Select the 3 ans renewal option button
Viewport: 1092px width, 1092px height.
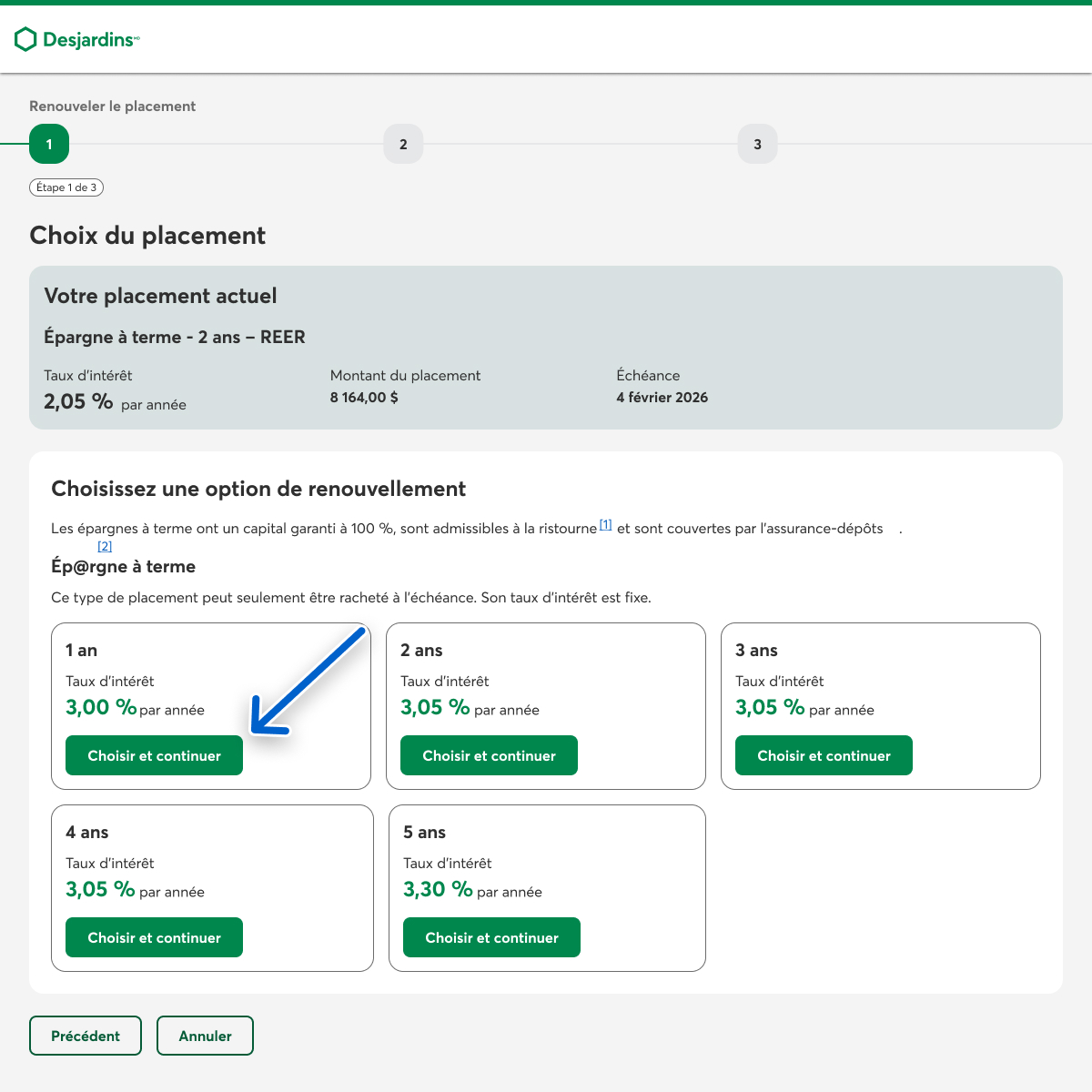[824, 755]
